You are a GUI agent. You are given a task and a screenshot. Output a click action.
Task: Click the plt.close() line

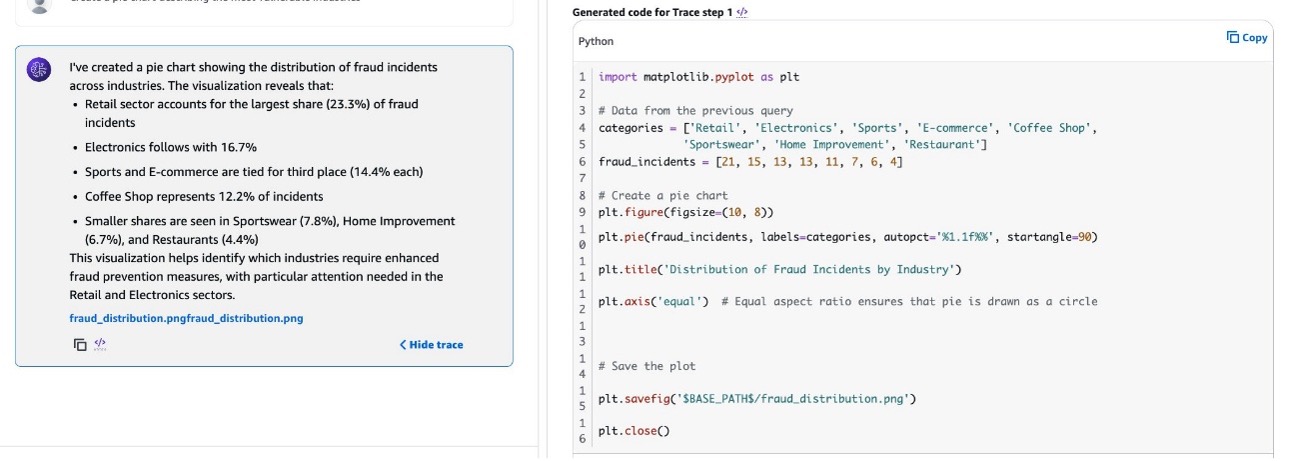tap(633, 431)
